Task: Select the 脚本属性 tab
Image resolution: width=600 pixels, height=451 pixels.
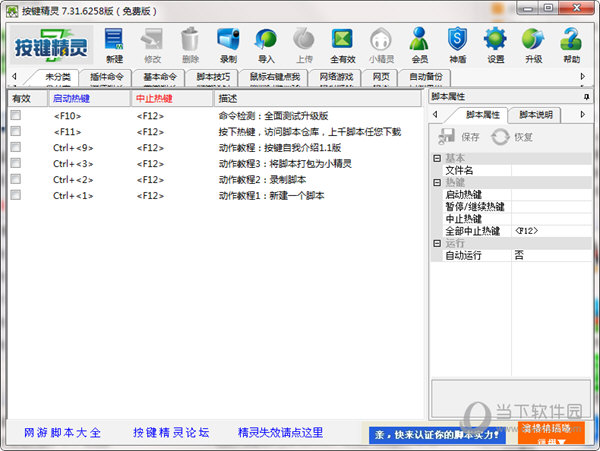Action: coord(483,115)
